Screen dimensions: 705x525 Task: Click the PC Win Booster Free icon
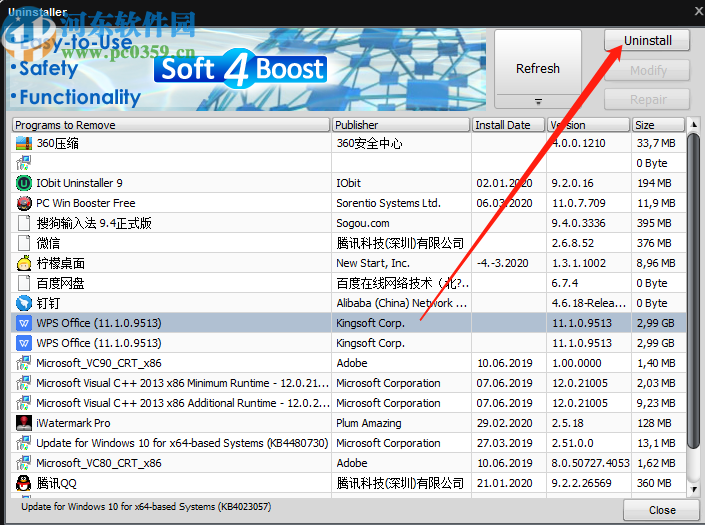tap(24, 203)
